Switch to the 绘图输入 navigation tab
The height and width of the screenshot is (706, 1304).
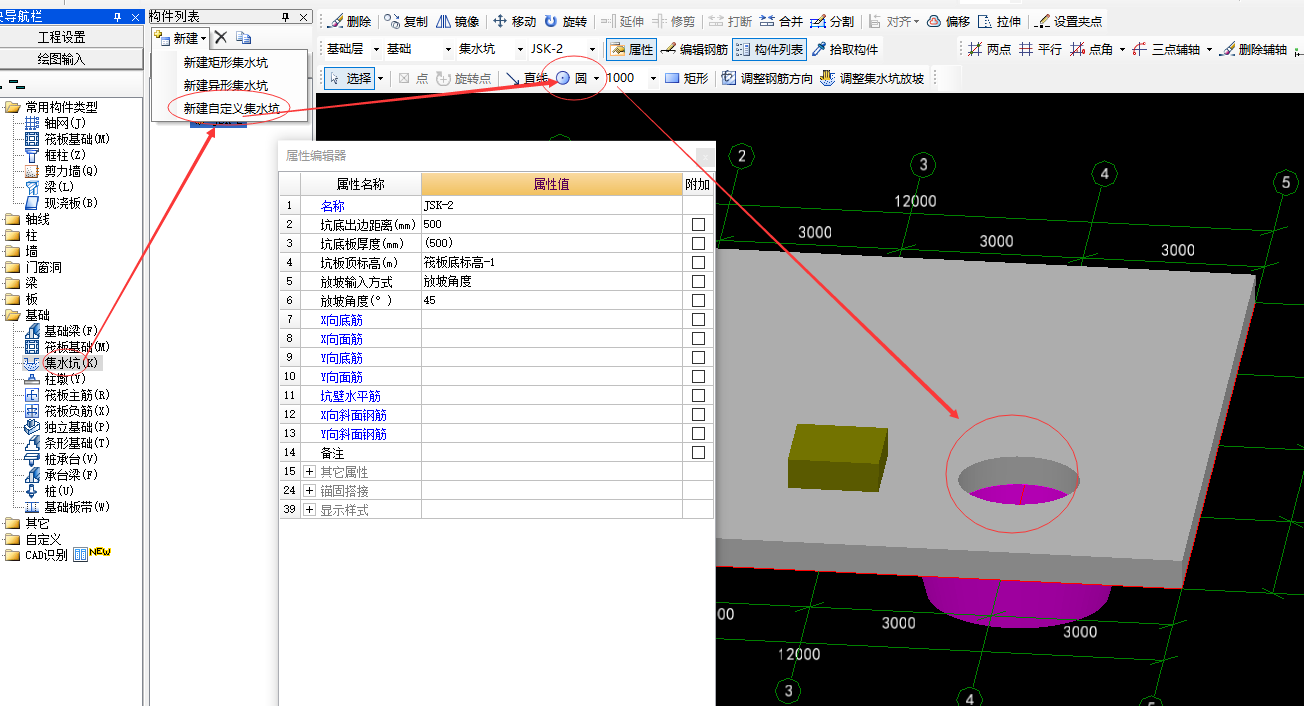tap(62, 59)
